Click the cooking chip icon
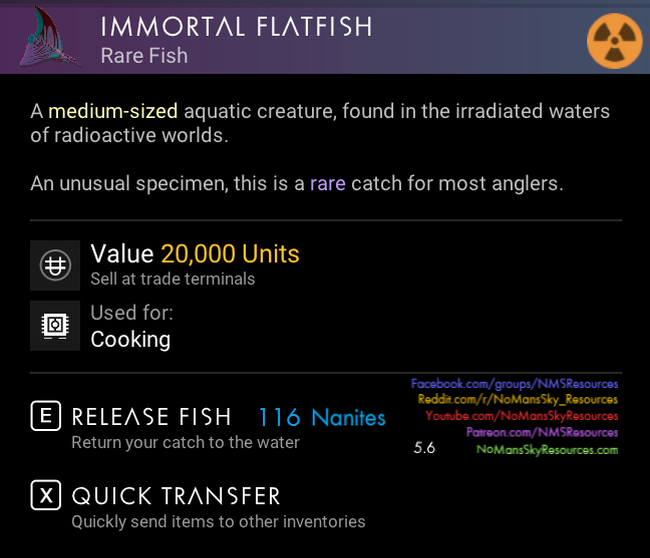Screen dimensions: 650x558 coord(54,326)
